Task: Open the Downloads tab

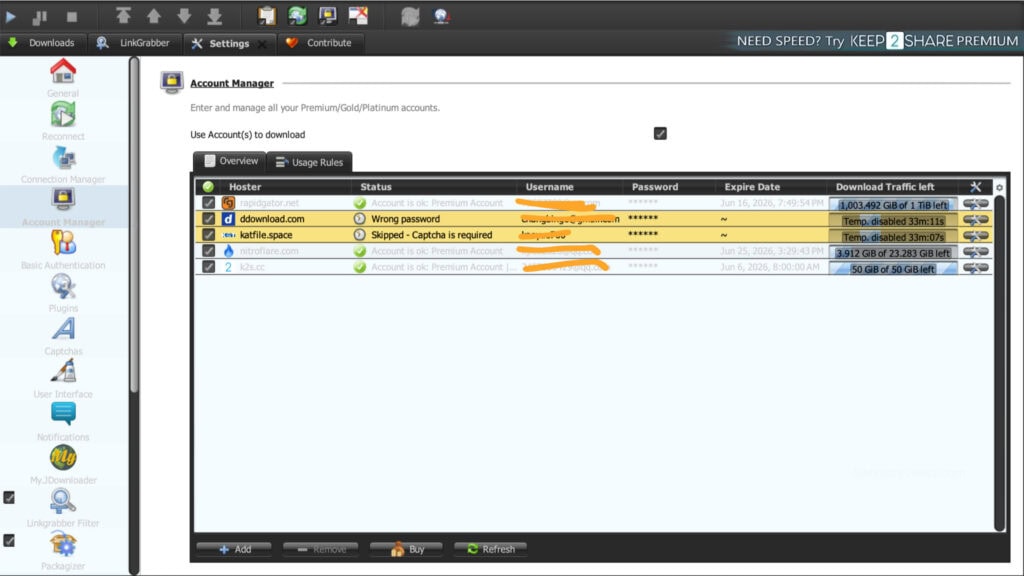Action: pyautogui.click(x=42, y=43)
